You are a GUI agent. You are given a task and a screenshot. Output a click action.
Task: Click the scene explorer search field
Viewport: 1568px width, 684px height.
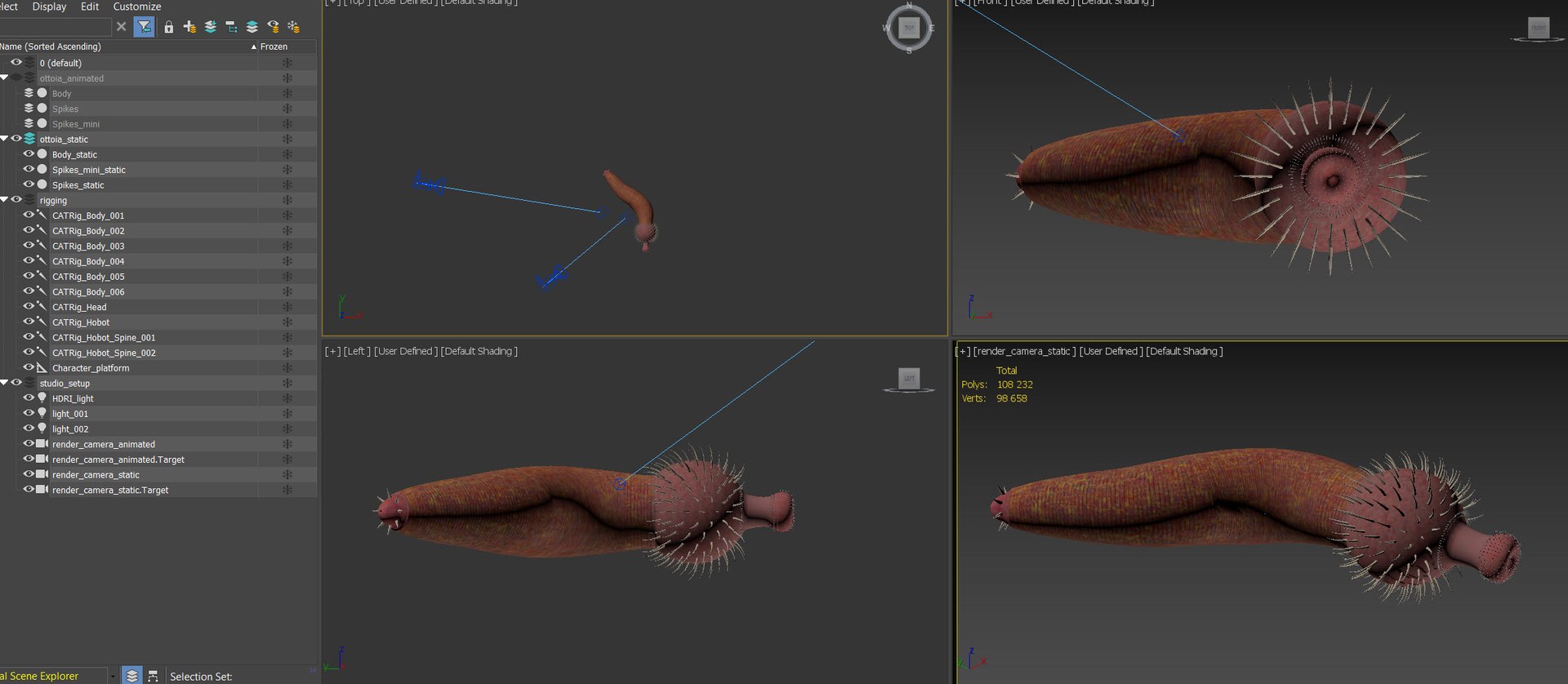tap(56, 27)
